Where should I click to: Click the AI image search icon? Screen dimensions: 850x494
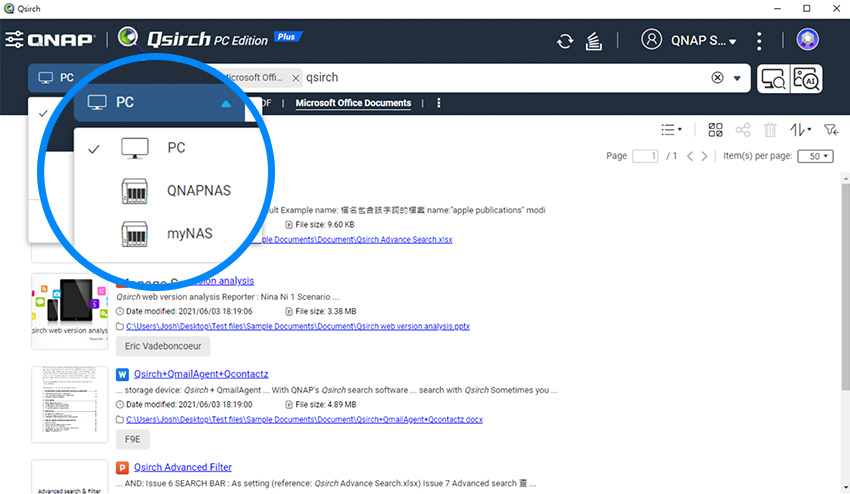pos(806,78)
